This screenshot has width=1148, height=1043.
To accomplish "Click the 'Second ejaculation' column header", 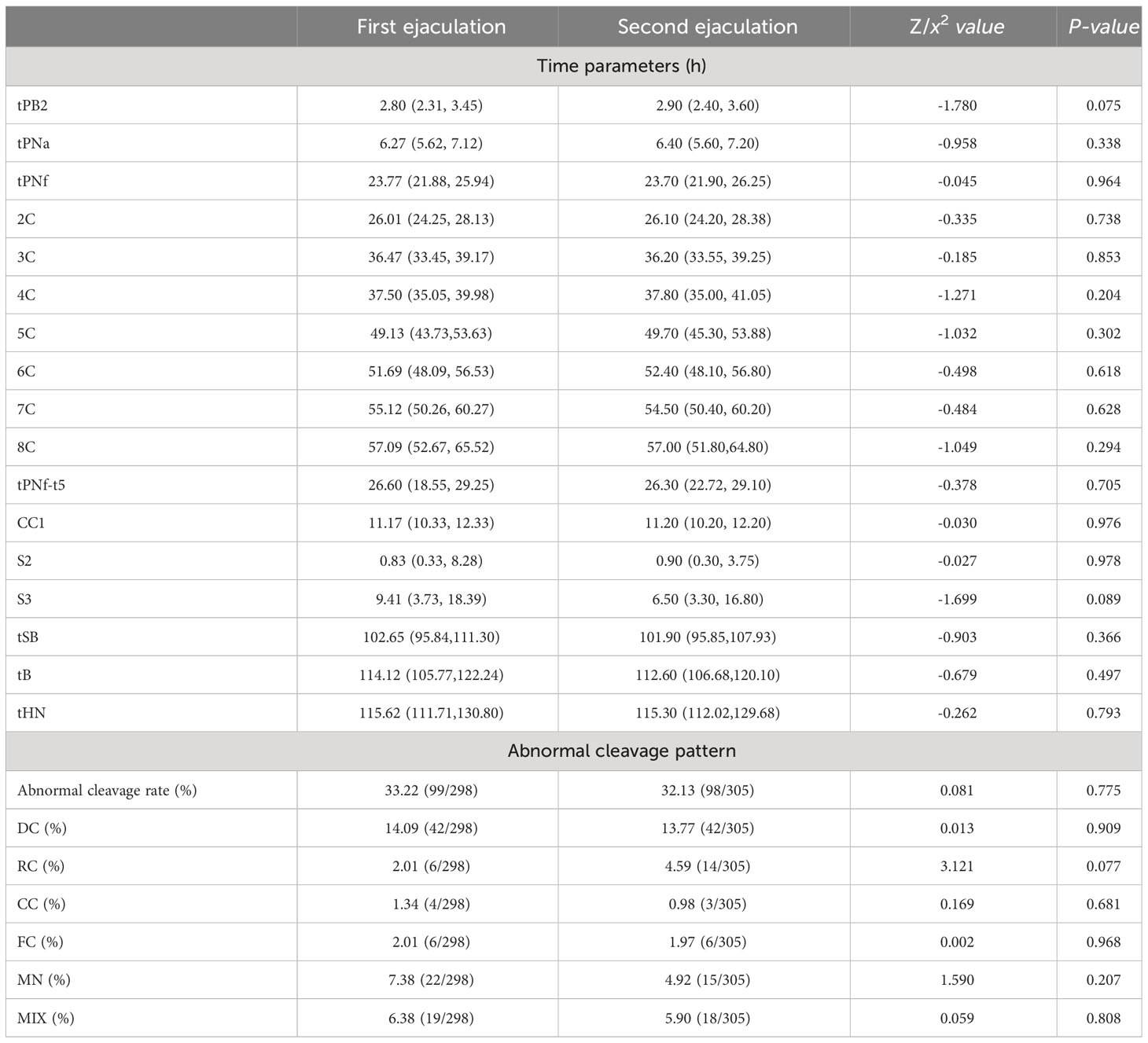I will pos(707,27).
